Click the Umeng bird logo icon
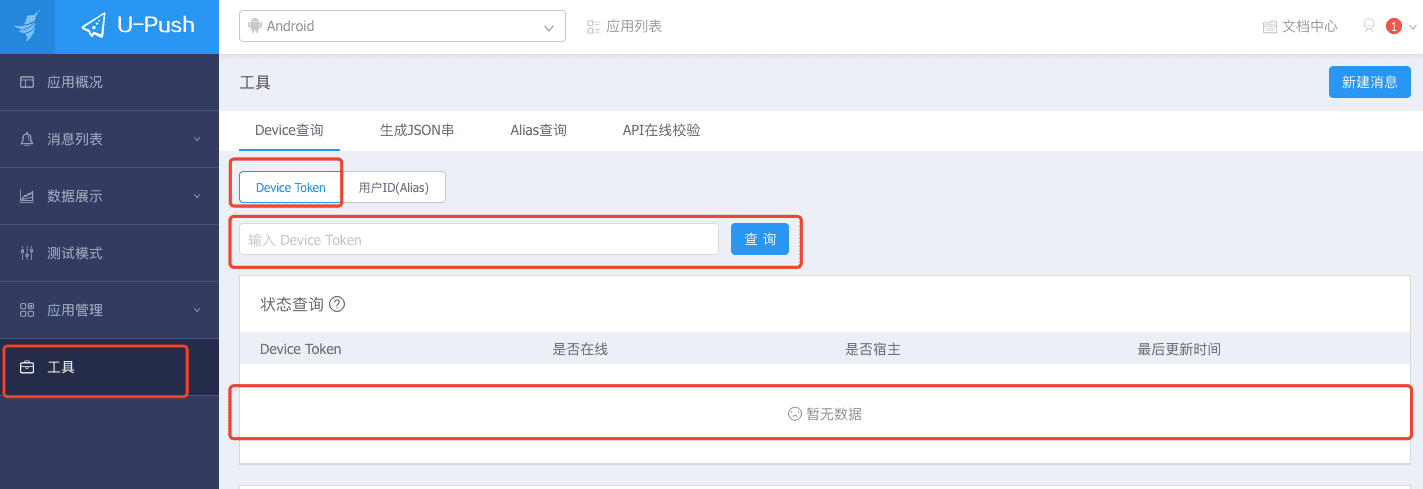The image size is (1423, 489). tap(27, 26)
